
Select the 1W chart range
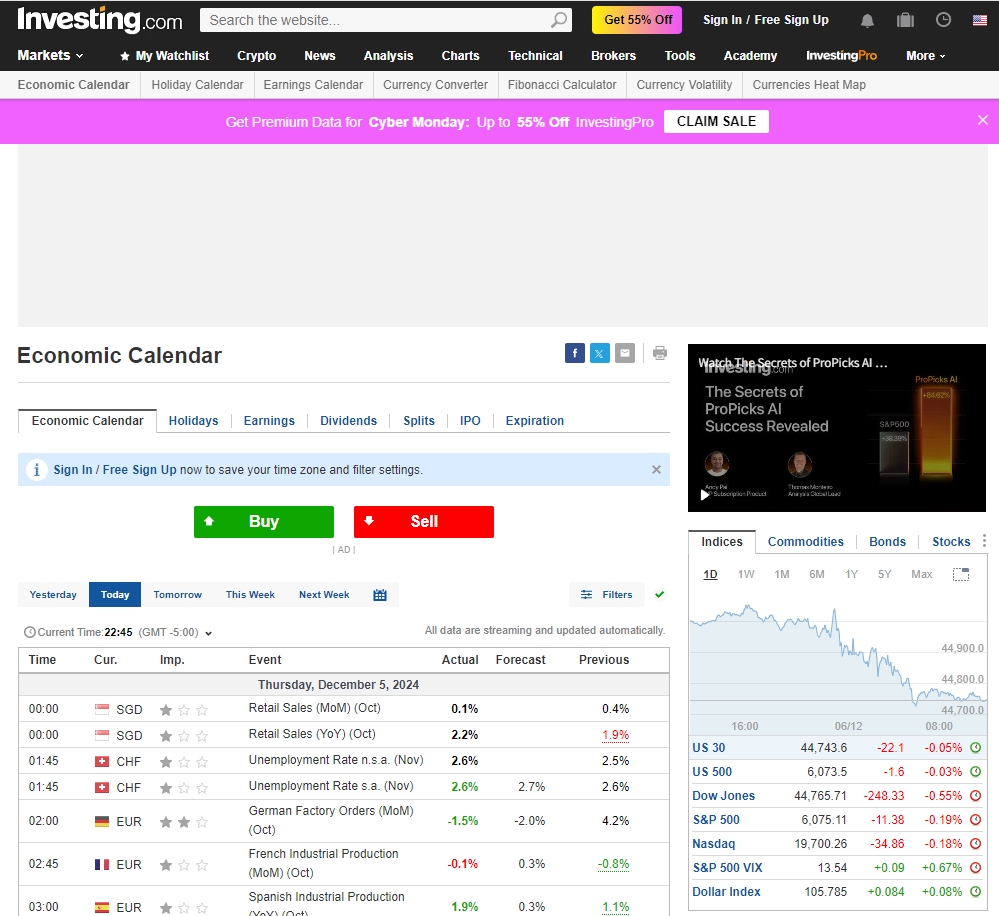746,575
